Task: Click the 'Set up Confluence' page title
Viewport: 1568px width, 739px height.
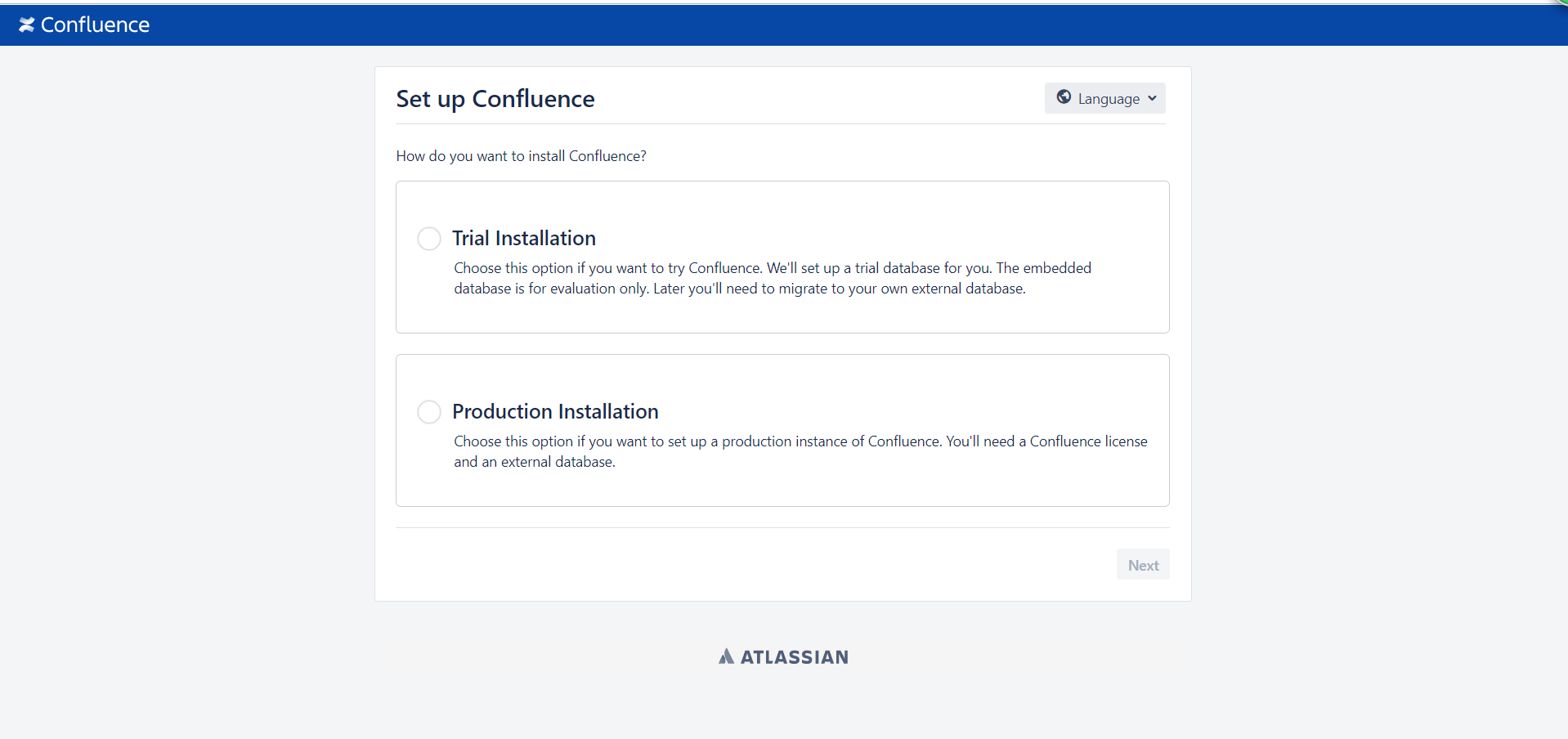Action: pos(495,99)
